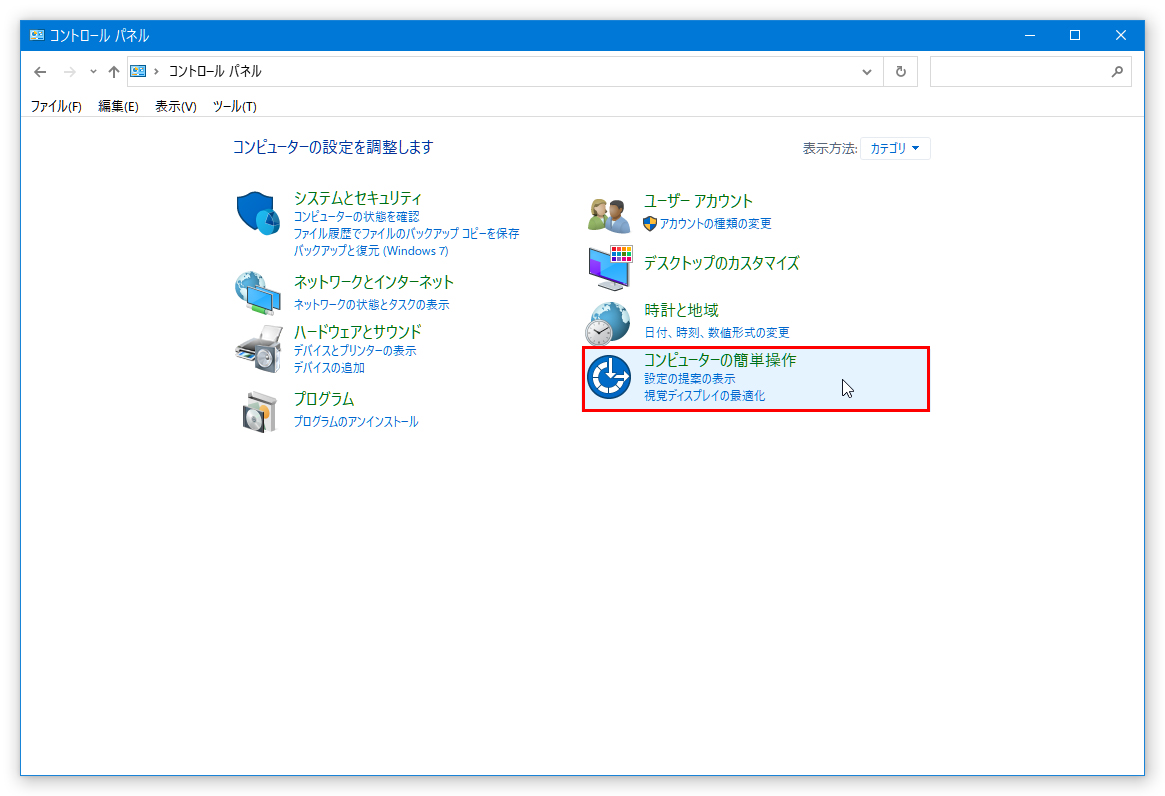Click the ネットワークとインターネット globe icon
Image resolution: width=1165 pixels, height=796 pixels.
click(258, 293)
